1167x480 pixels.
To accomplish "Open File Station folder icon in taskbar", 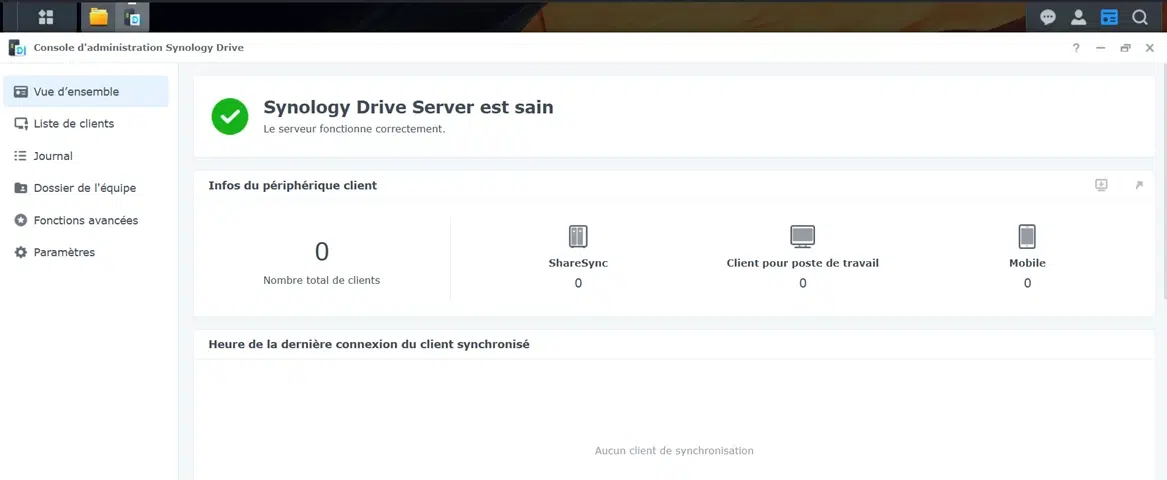I will click(x=98, y=16).
